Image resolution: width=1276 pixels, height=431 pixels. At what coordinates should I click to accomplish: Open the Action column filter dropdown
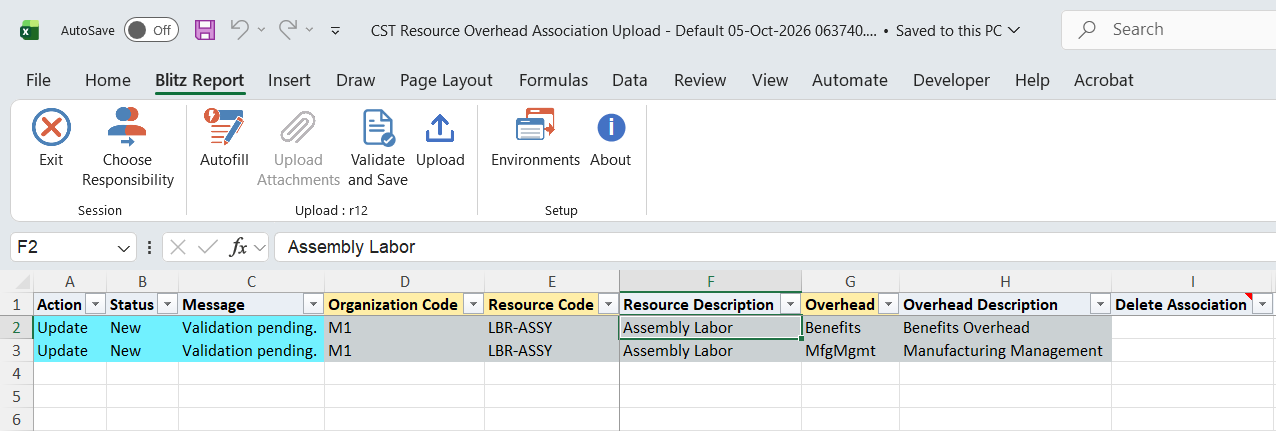95,304
